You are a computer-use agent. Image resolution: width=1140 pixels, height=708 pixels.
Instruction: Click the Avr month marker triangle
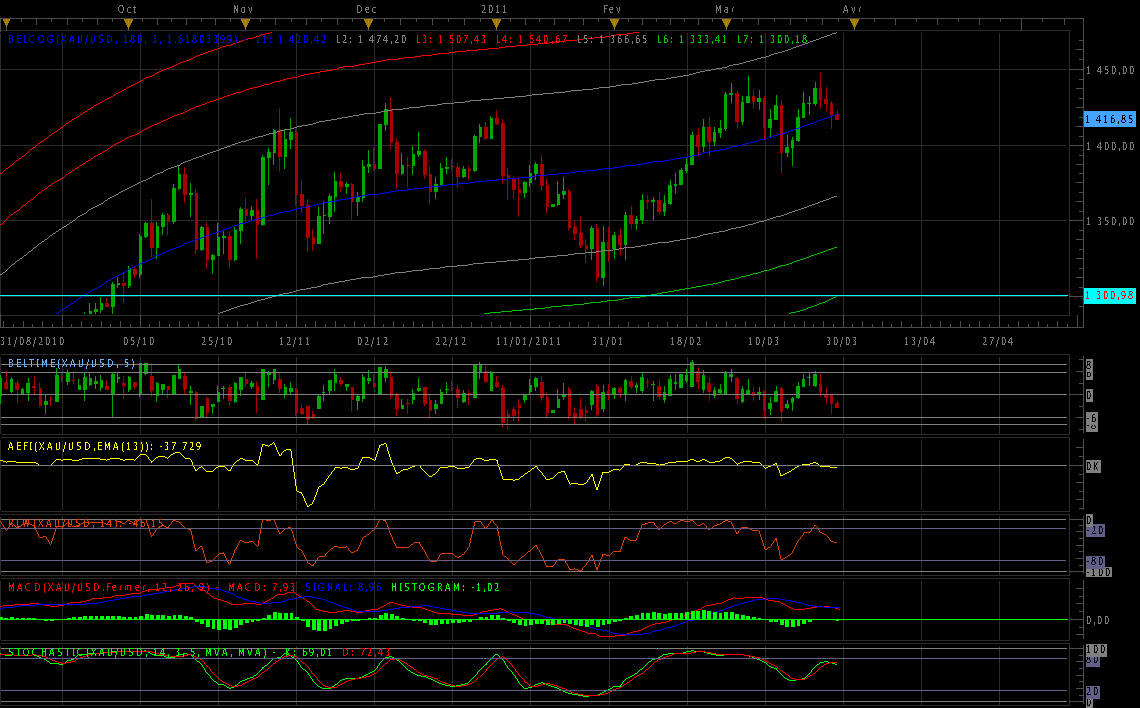pyautogui.click(x=853, y=22)
